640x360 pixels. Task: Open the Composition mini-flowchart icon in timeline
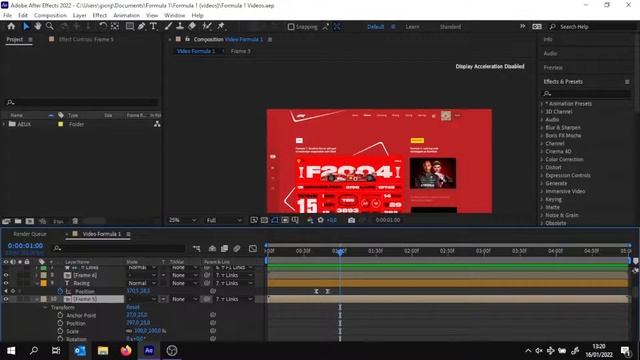click(x=196, y=248)
